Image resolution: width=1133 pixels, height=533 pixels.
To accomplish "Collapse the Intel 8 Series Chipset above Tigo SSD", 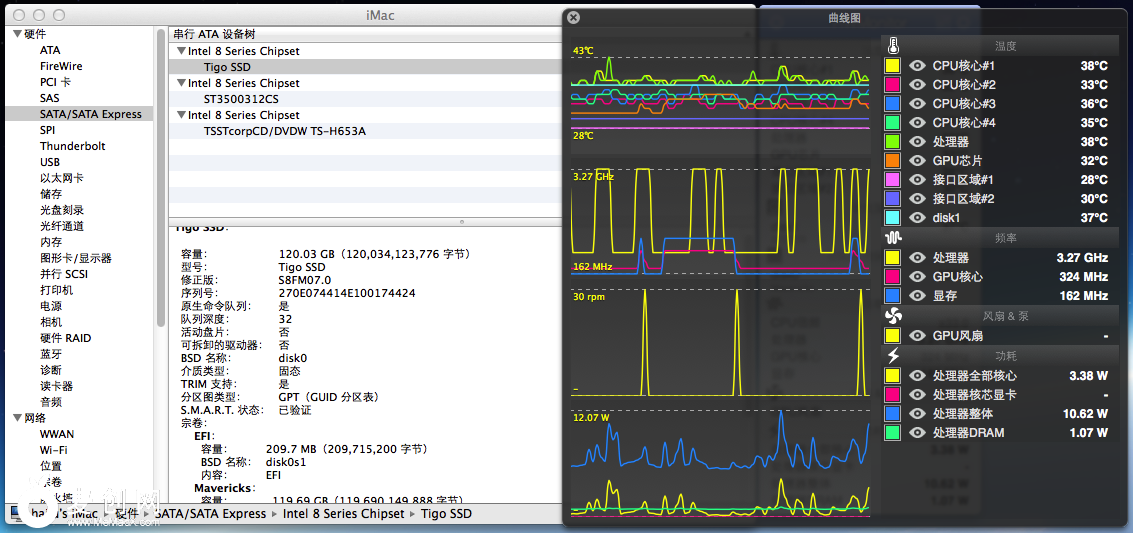I will click(180, 51).
